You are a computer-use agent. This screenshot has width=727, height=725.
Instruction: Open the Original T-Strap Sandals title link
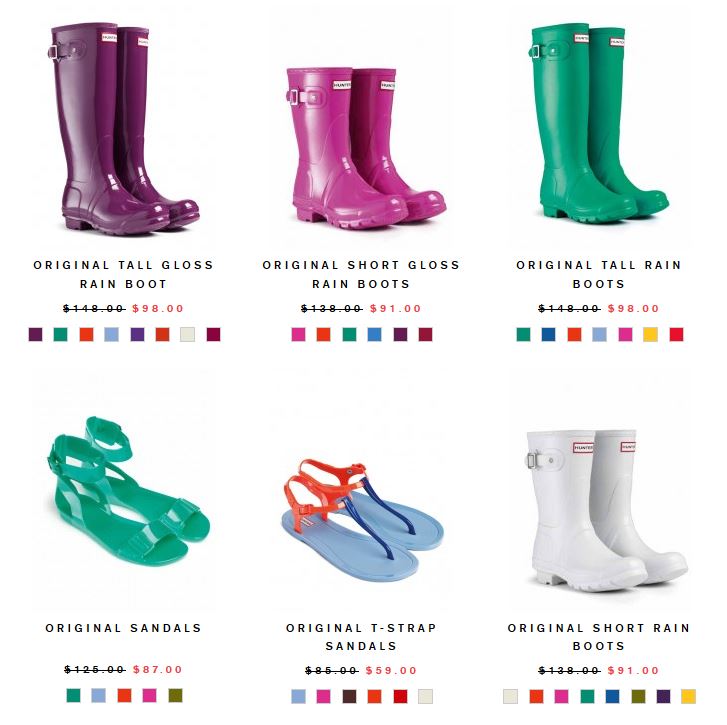pyautogui.click(x=361, y=637)
